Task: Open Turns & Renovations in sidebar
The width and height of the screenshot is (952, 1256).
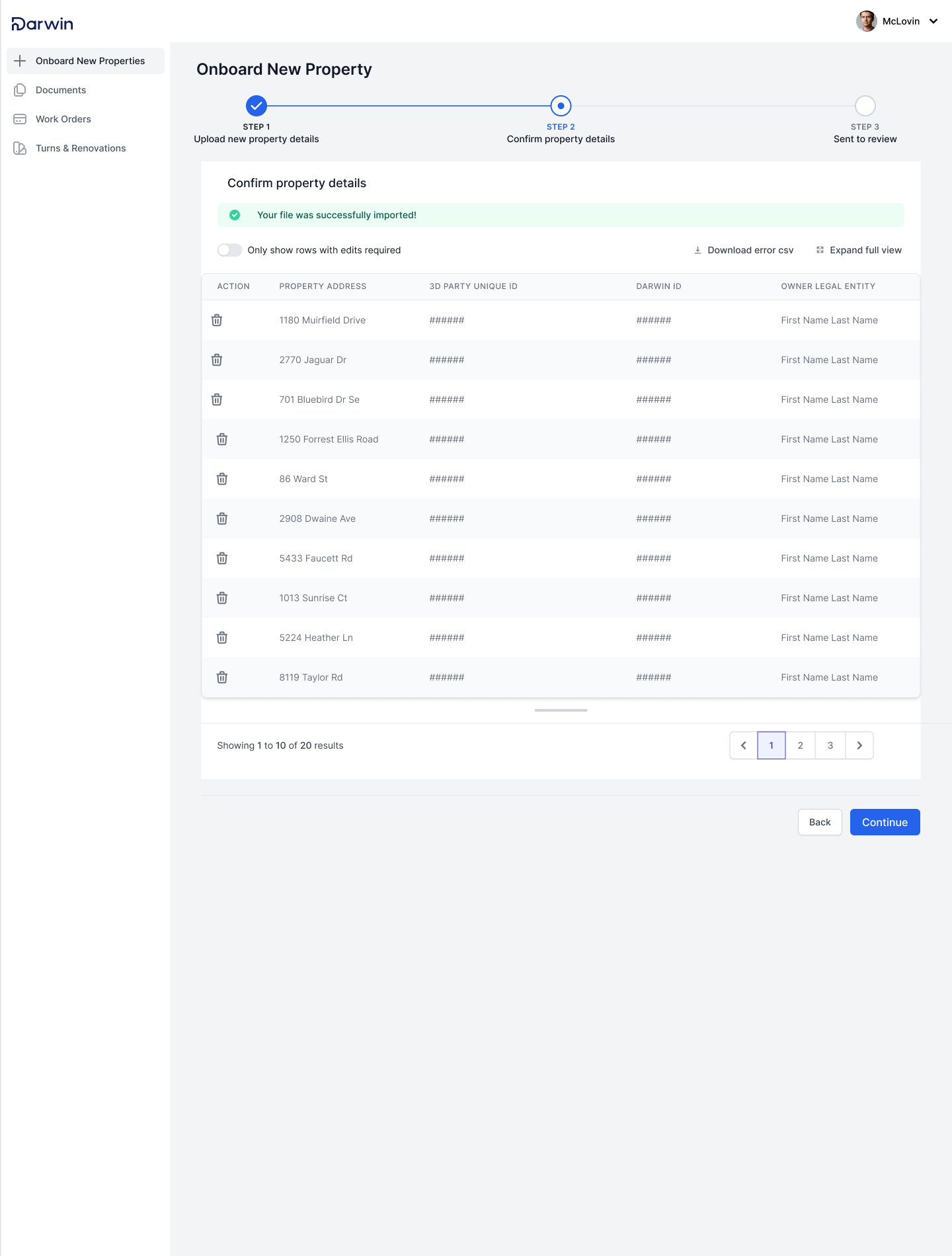Action: [x=86, y=148]
